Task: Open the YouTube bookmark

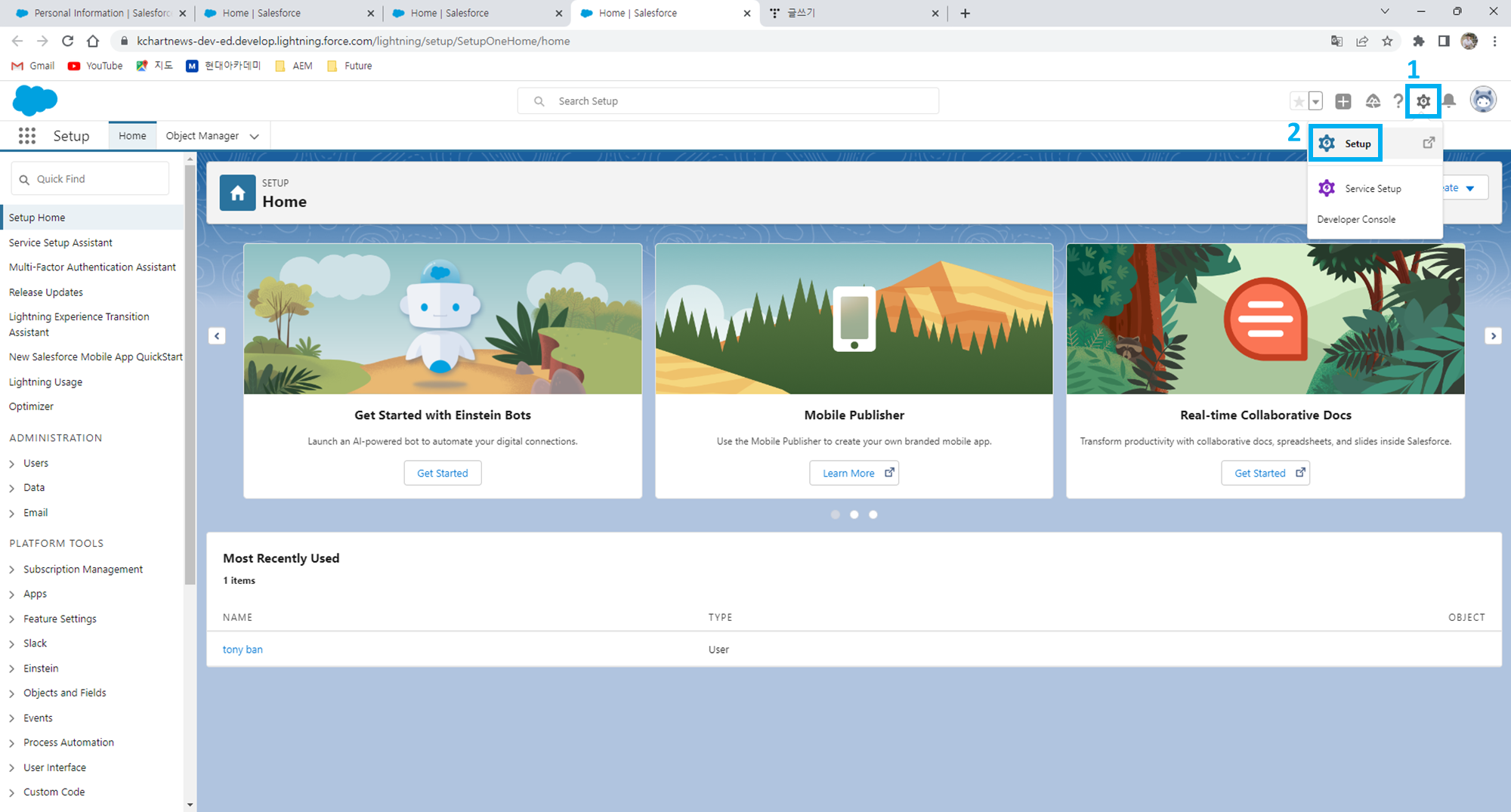Action: (95, 66)
